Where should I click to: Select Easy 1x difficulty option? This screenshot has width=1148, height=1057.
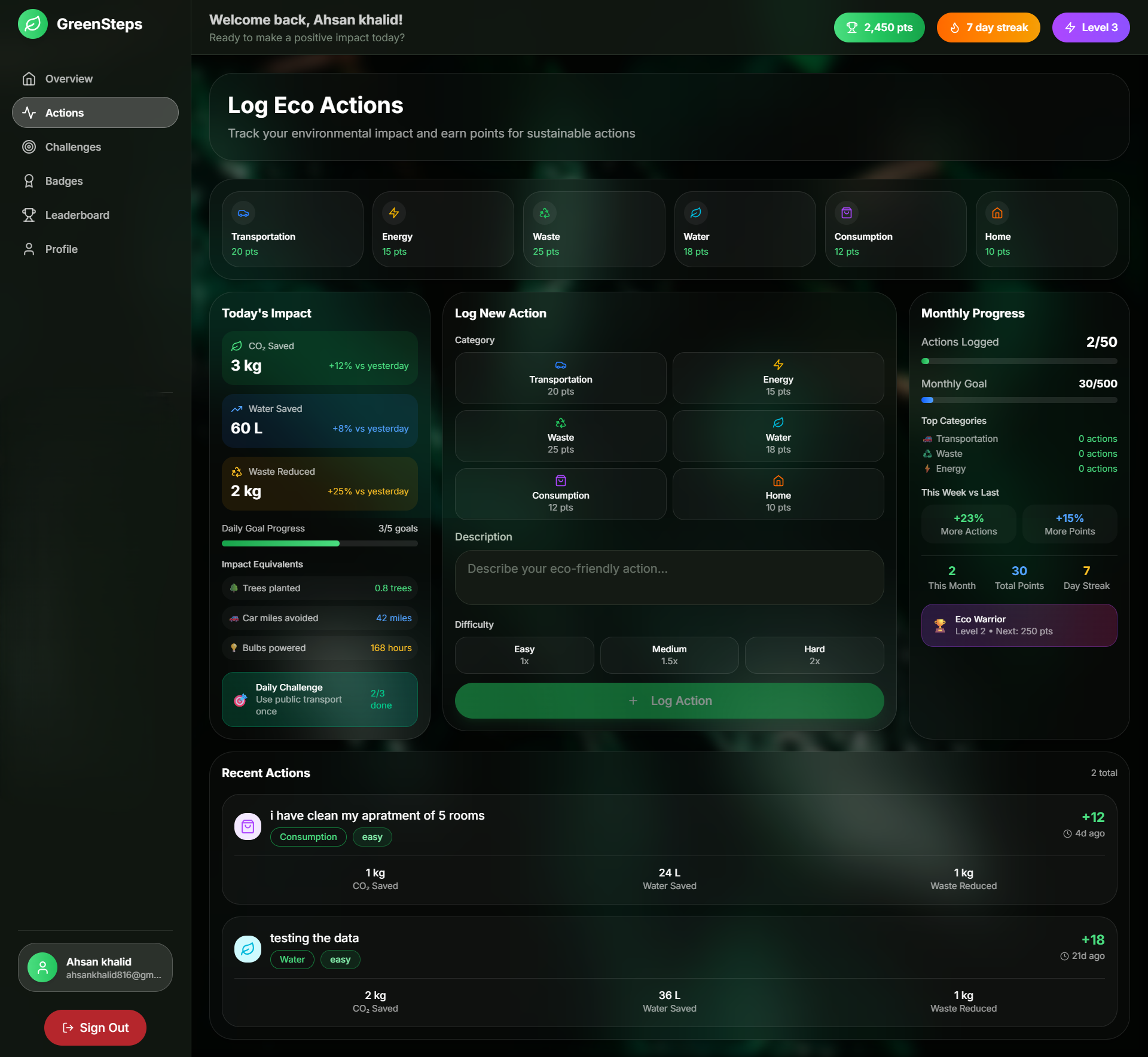pos(524,655)
